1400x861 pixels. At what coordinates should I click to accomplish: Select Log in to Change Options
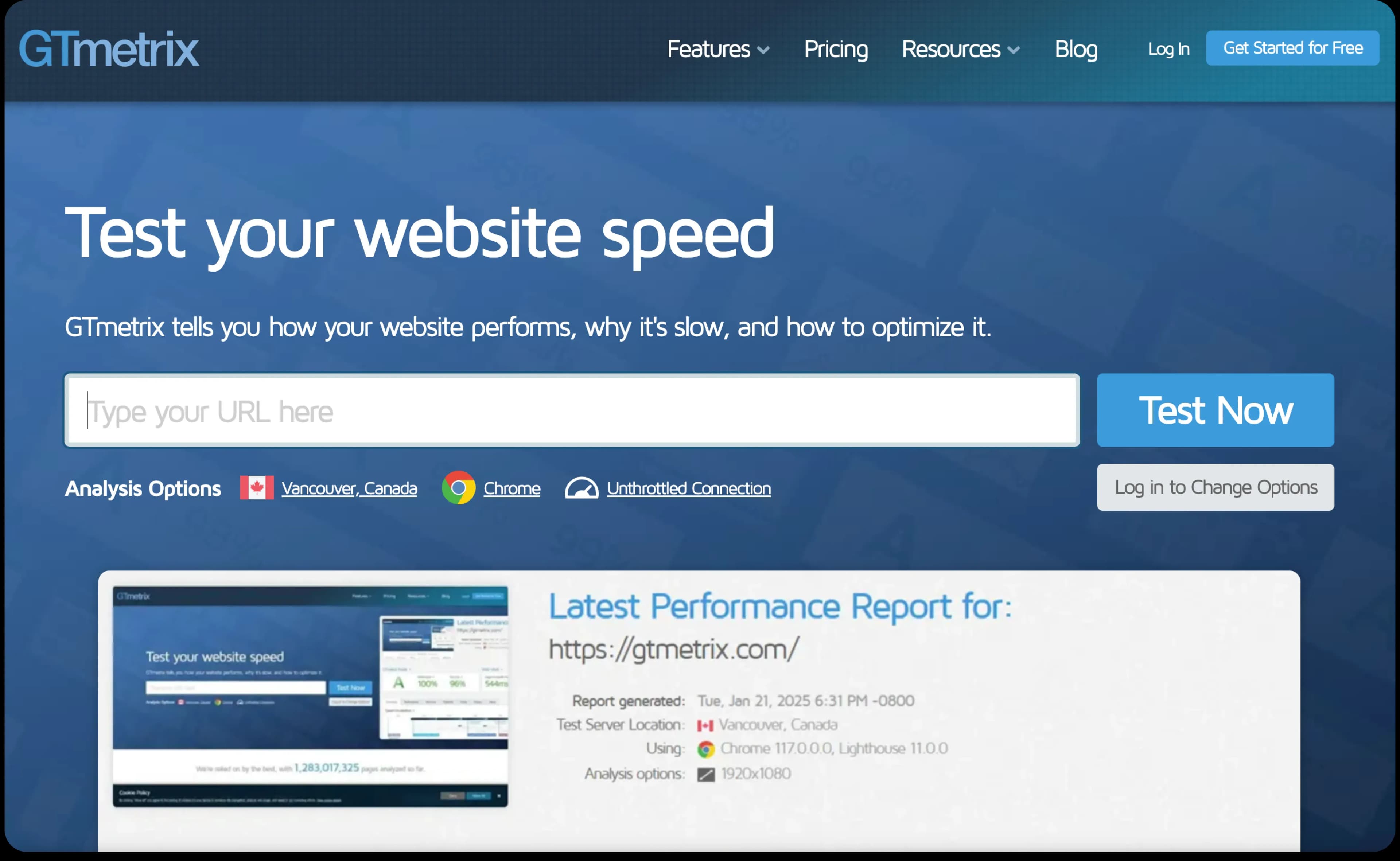(1216, 487)
